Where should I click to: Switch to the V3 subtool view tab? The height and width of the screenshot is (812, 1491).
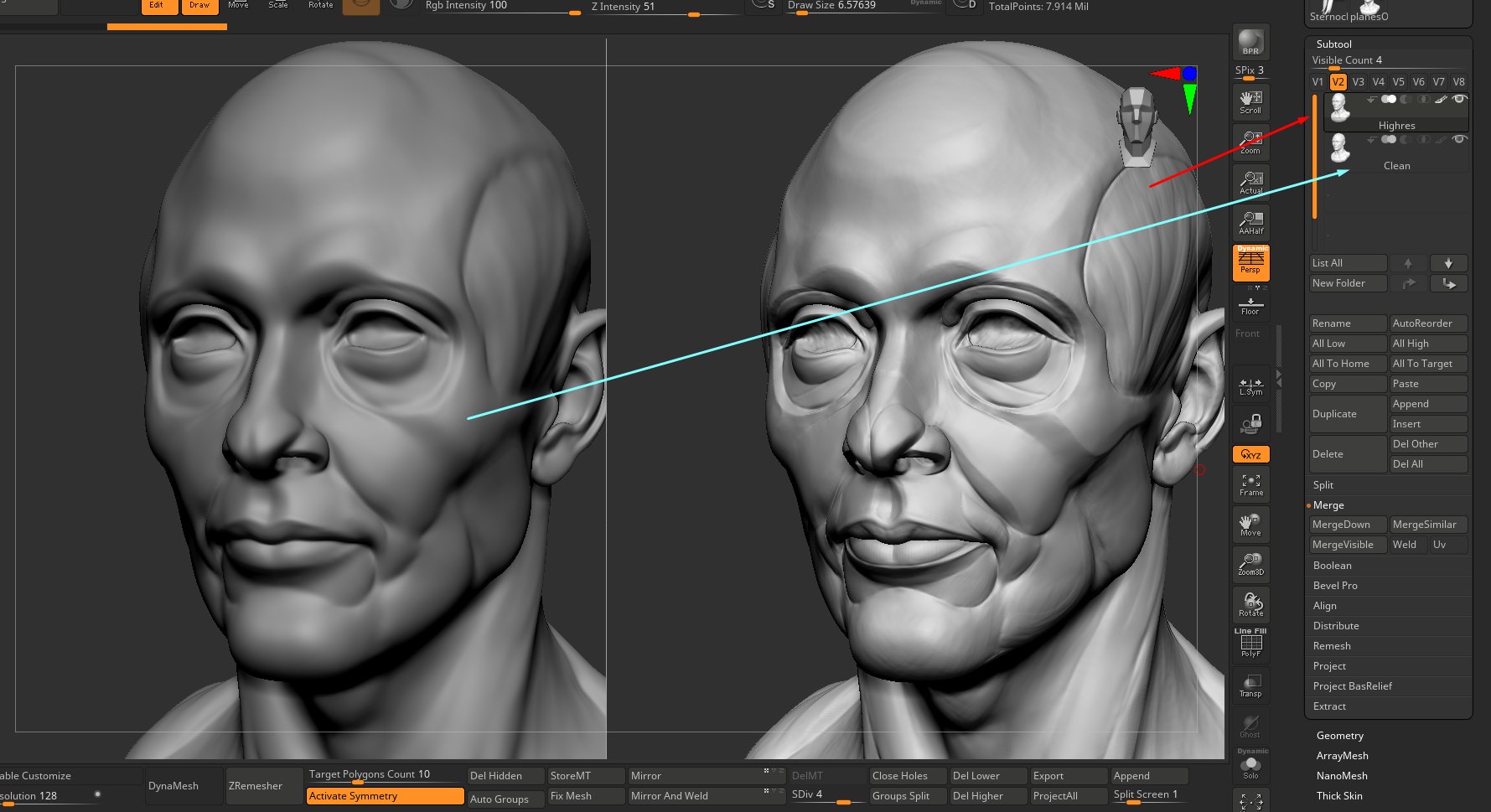click(x=1358, y=81)
